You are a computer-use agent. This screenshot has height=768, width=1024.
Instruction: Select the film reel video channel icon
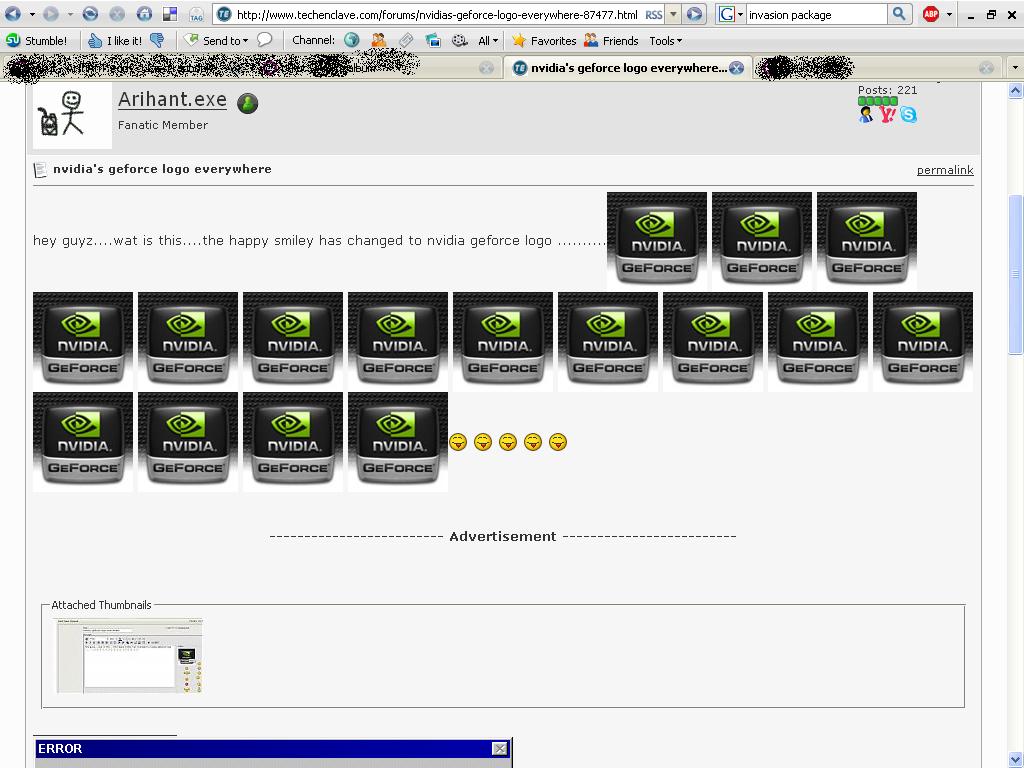(460, 40)
